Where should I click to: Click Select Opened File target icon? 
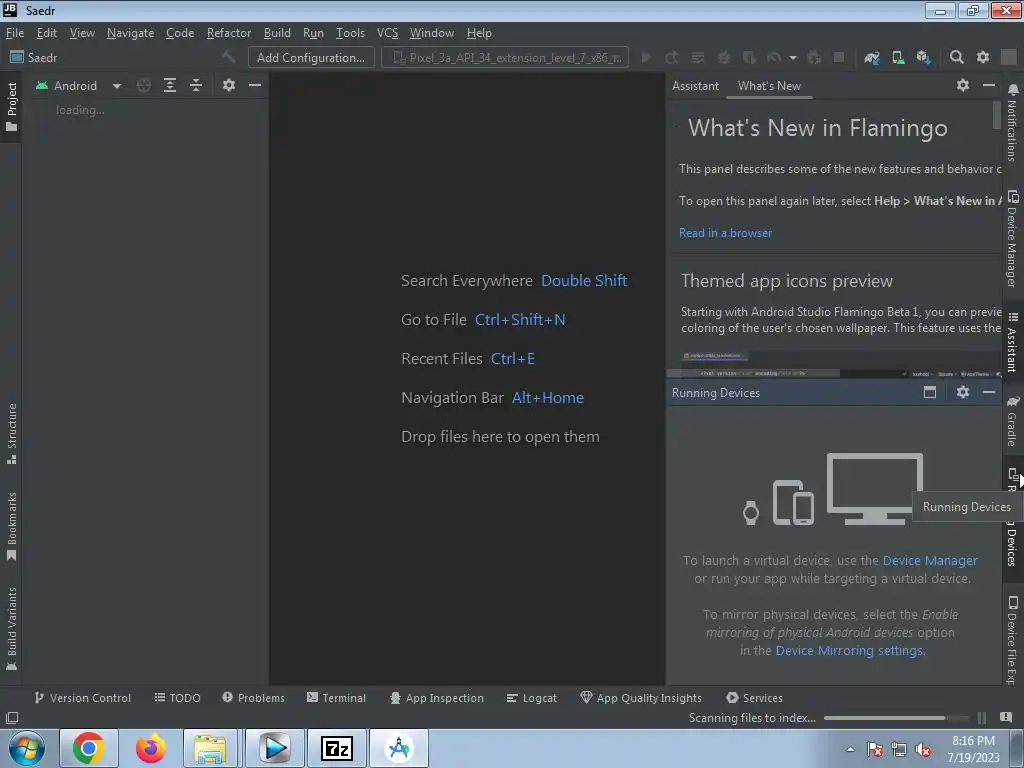coord(144,86)
